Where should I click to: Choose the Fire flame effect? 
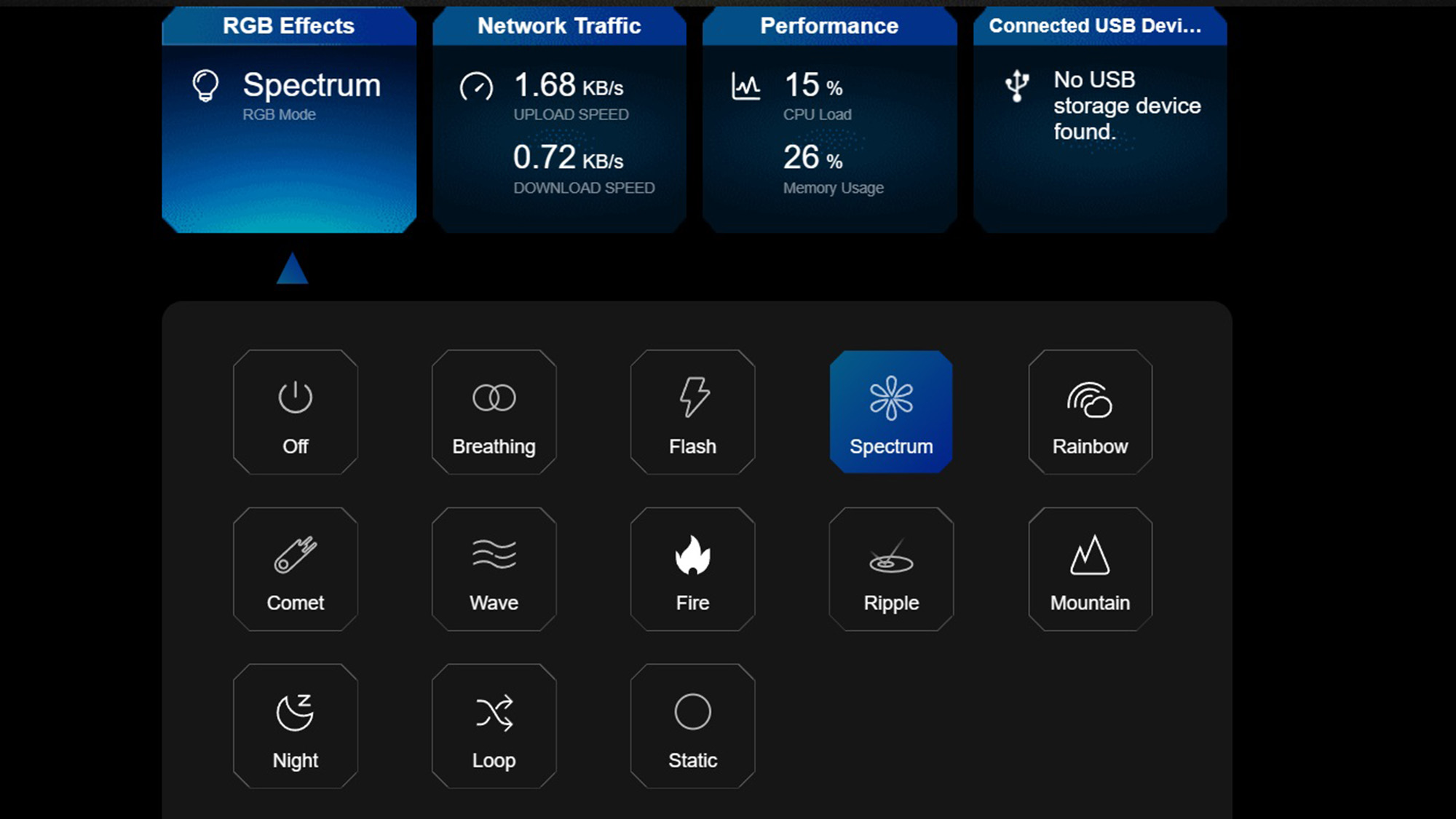click(692, 569)
